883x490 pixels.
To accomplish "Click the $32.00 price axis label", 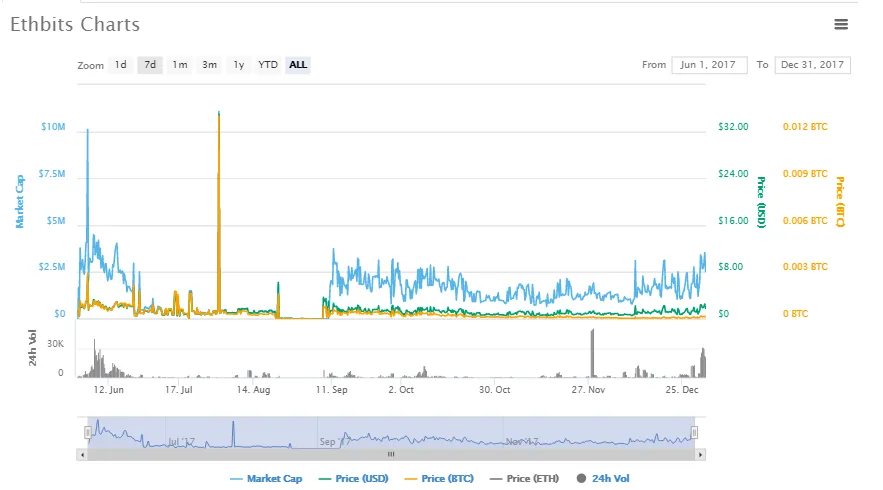I will pyautogui.click(x=733, y=127).
